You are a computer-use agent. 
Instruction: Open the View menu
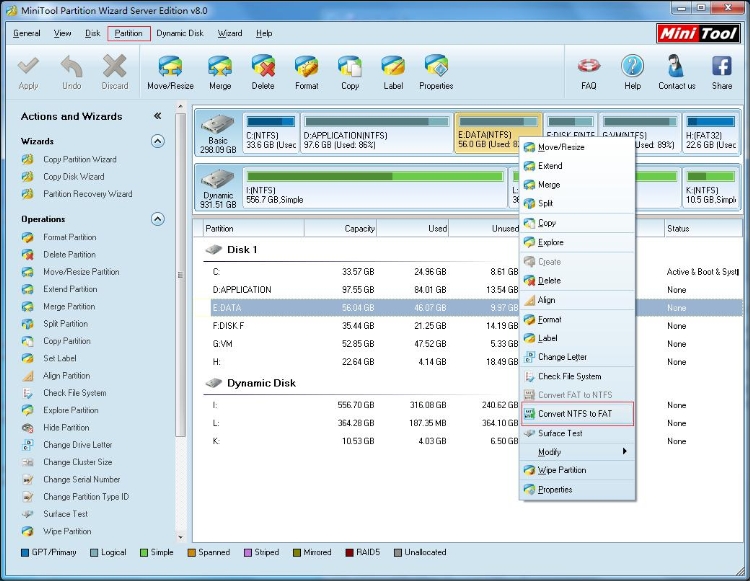[x=62, y=33]
